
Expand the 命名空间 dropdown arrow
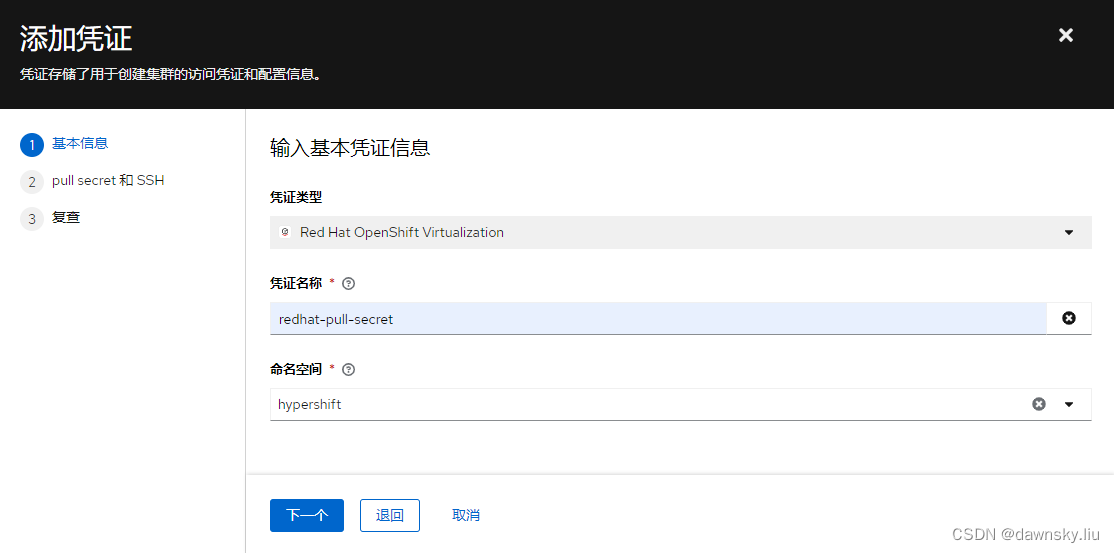pos(1069,404)
